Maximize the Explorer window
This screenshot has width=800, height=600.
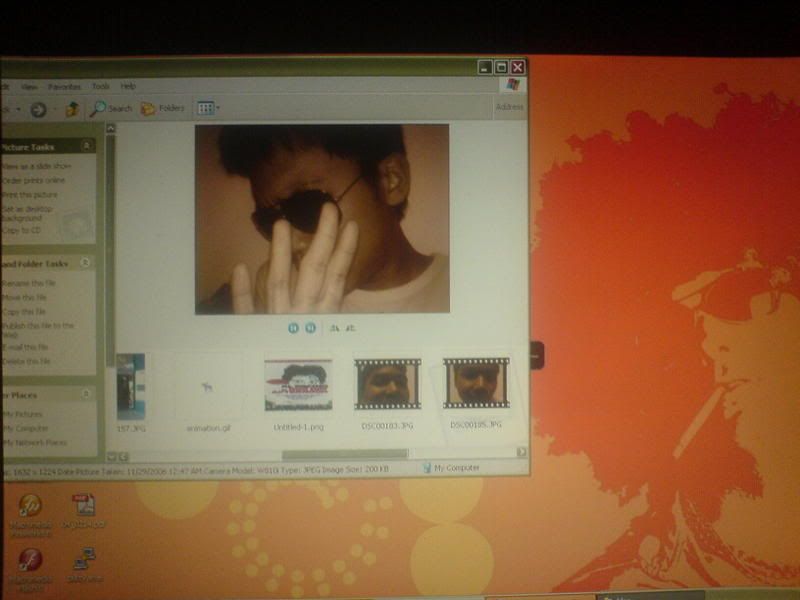[x=501, y=67]
